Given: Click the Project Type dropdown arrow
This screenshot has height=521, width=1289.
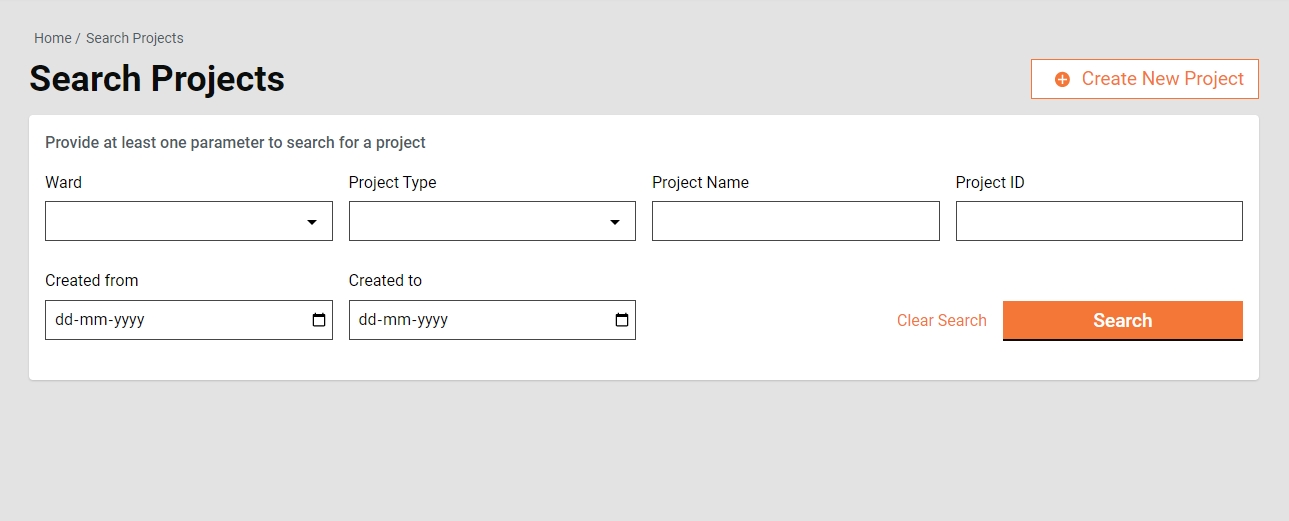Looking at the screenshot, I should click(615, 222).
